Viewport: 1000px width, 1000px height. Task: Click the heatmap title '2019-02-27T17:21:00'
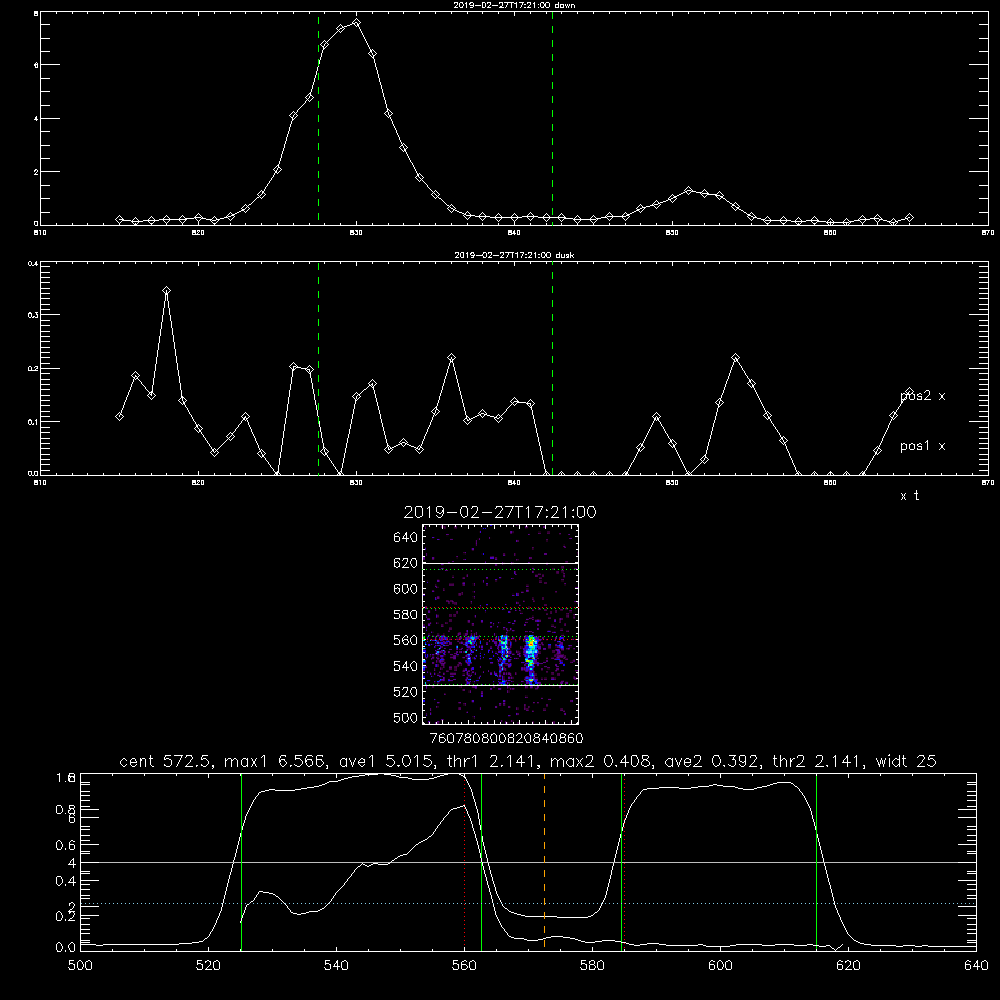[x=500, y=512]
